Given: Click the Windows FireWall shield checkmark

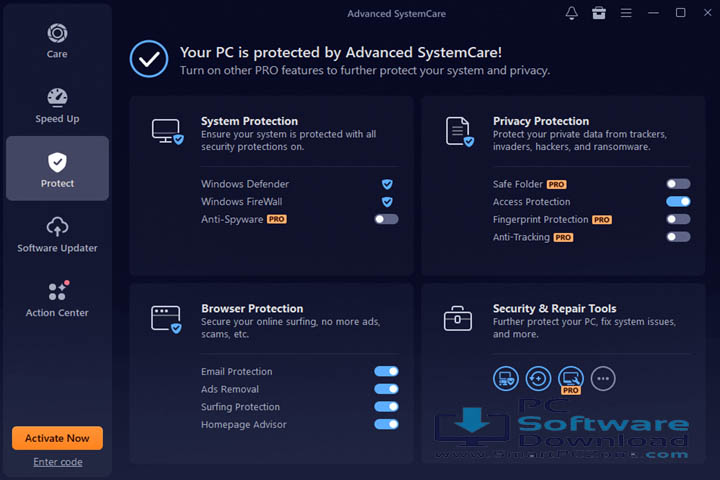Looking at the screenshot, I should (x=387, y=202).
